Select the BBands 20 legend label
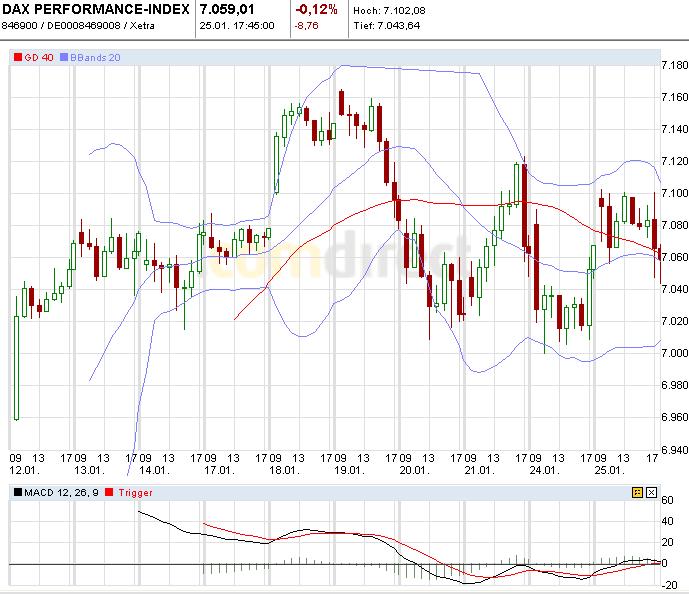The image size is (689, 594). [x=95, y=58]
